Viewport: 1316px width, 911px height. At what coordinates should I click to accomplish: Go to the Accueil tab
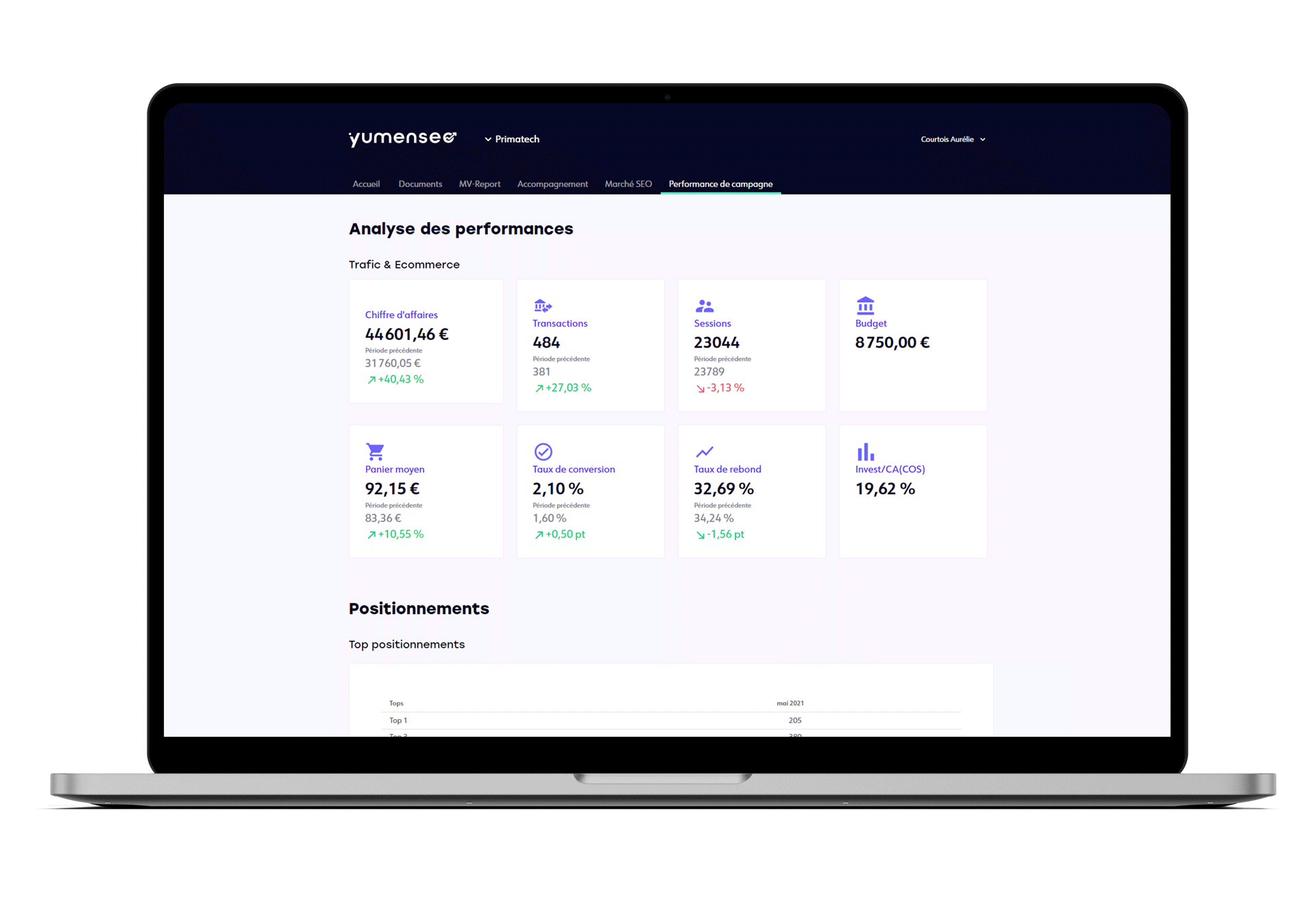[366, 184]
